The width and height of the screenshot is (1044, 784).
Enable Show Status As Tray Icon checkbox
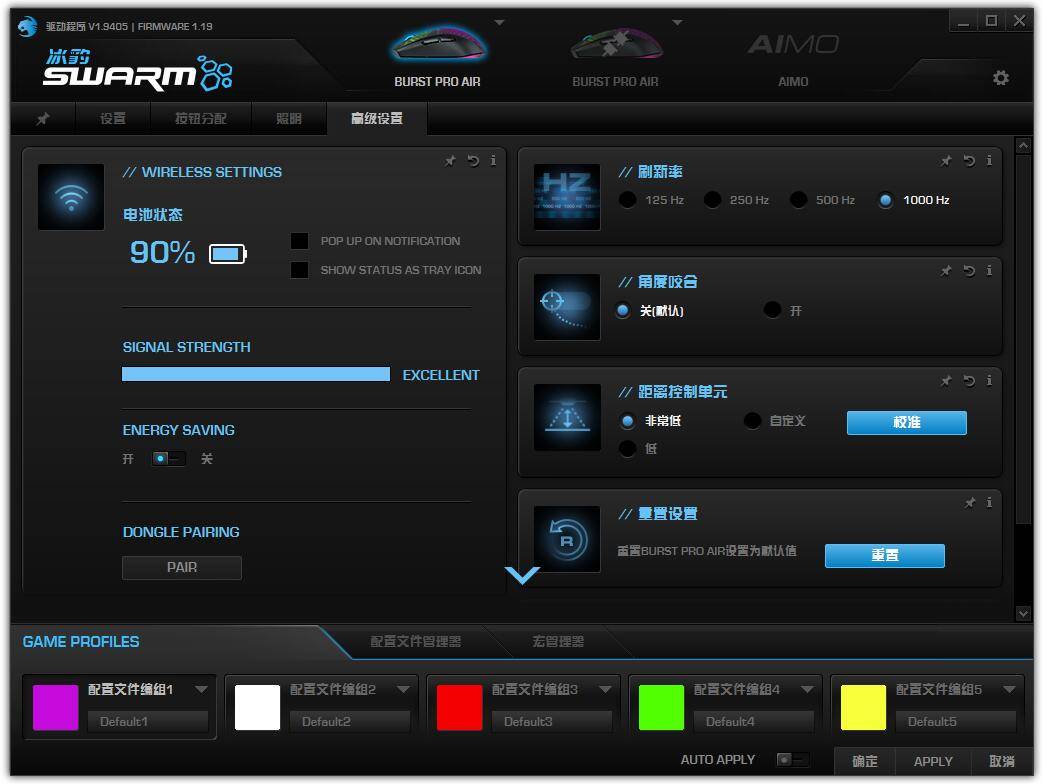[x=300, y=270]
